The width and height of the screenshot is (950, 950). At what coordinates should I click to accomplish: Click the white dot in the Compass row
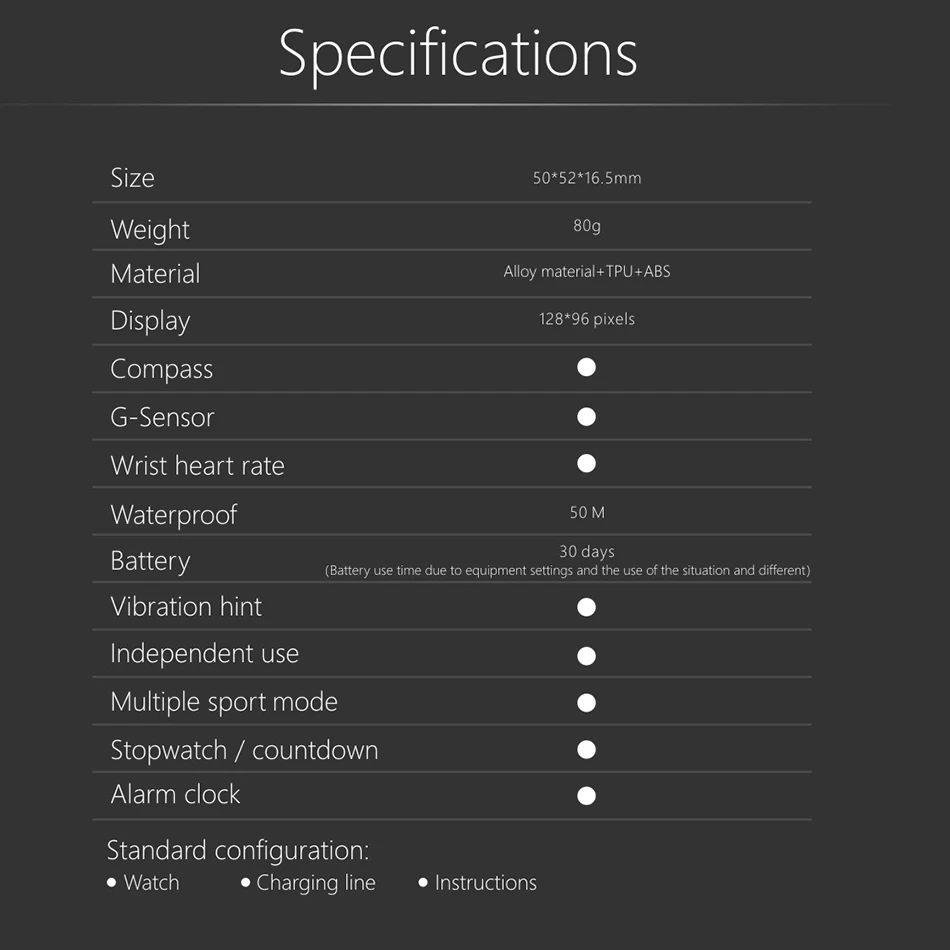587,368
